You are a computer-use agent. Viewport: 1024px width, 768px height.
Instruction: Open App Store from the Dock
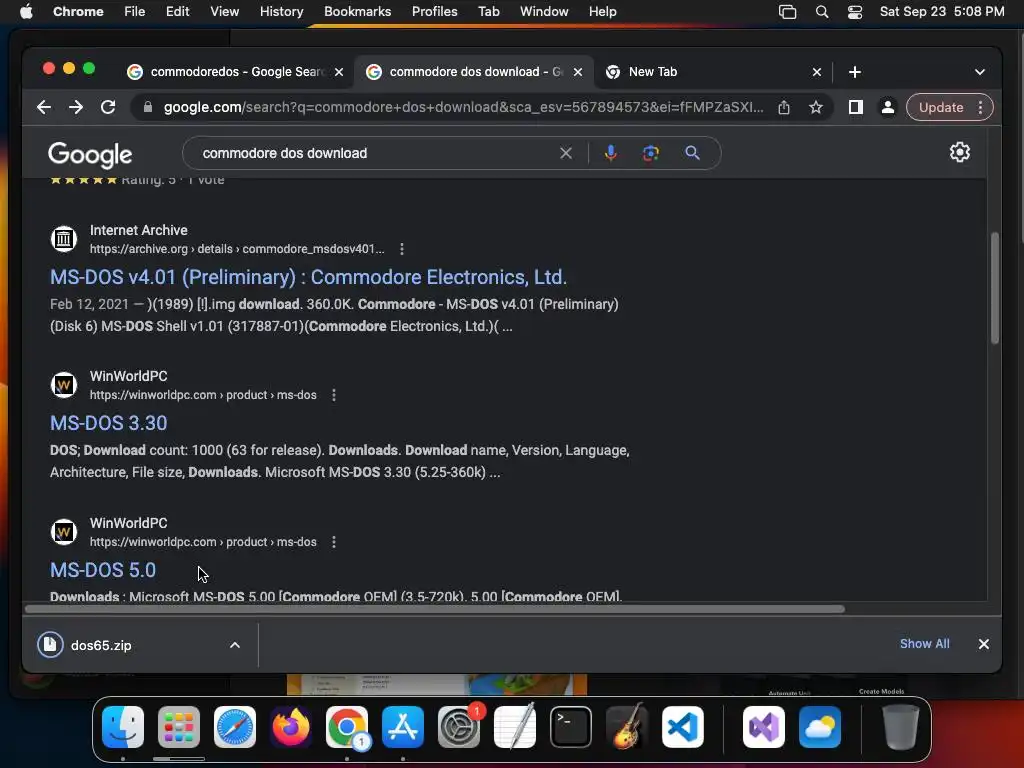point(403,727)
